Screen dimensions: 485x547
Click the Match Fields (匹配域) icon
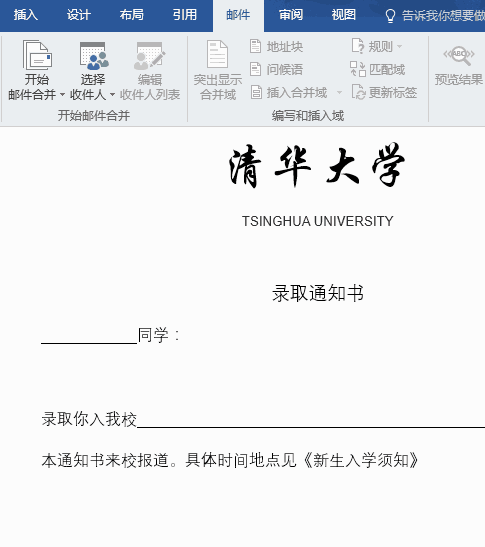358,69
